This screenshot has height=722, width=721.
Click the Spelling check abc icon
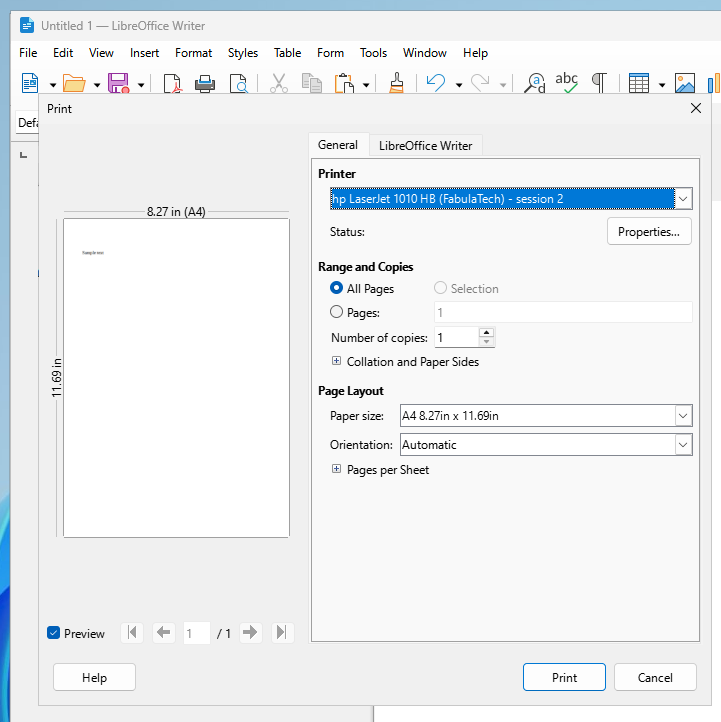(567, 84)
